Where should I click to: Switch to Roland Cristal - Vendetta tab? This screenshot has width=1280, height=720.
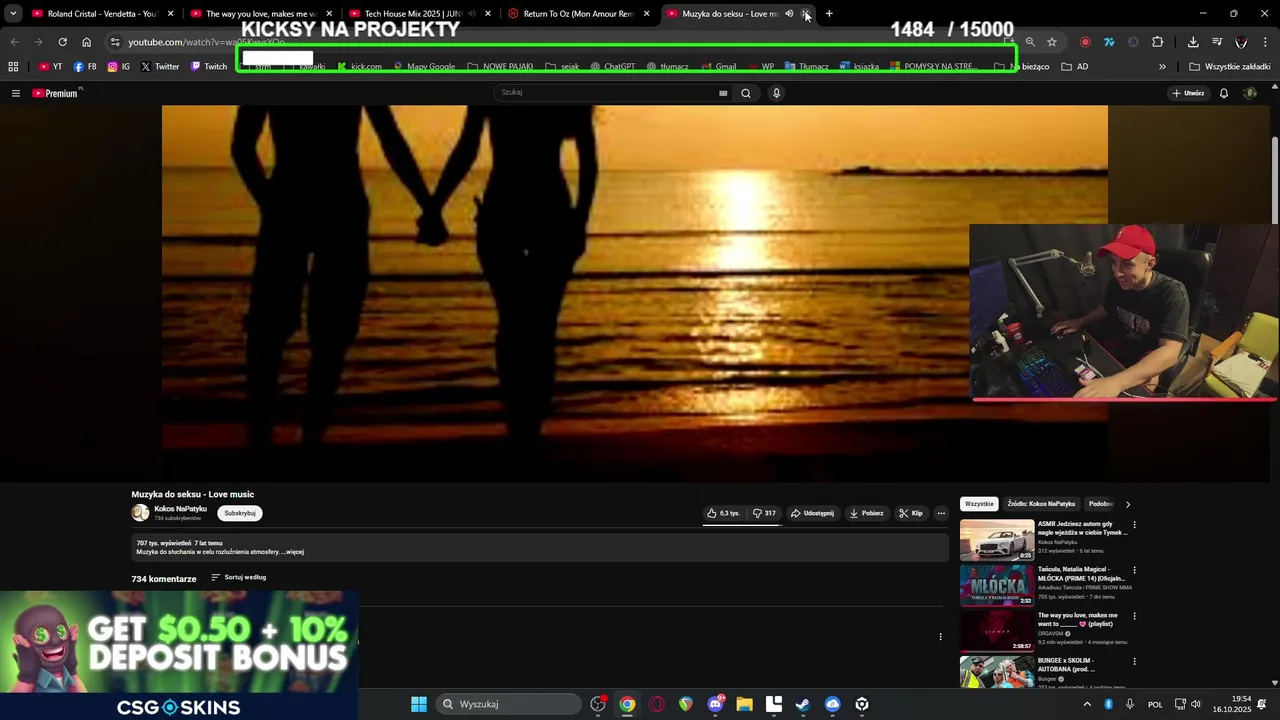click(x=104, y=14)
